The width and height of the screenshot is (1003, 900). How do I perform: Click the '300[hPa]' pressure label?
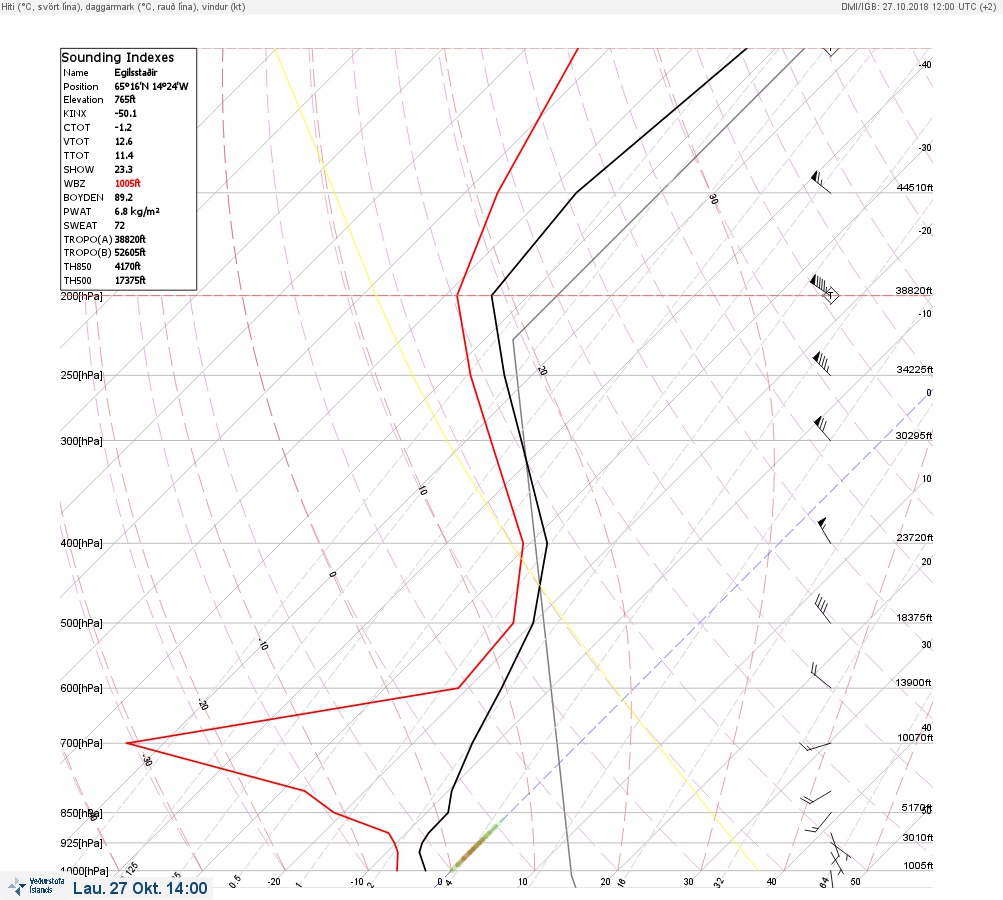tap(81, 441)
